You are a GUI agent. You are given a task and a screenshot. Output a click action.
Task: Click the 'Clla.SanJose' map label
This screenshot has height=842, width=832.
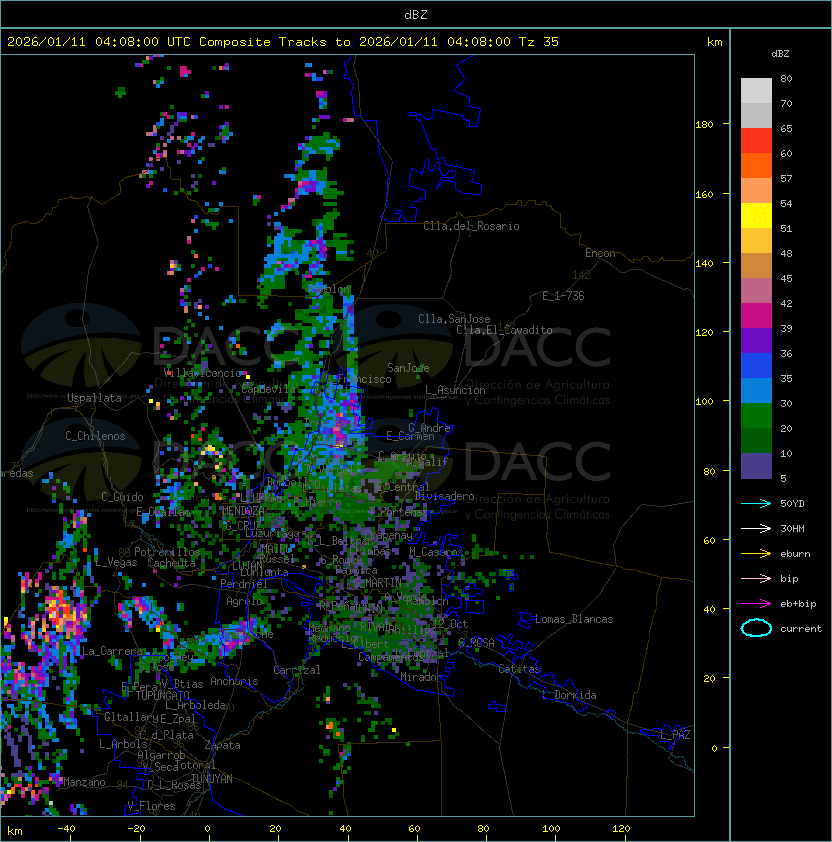point(454,319)
